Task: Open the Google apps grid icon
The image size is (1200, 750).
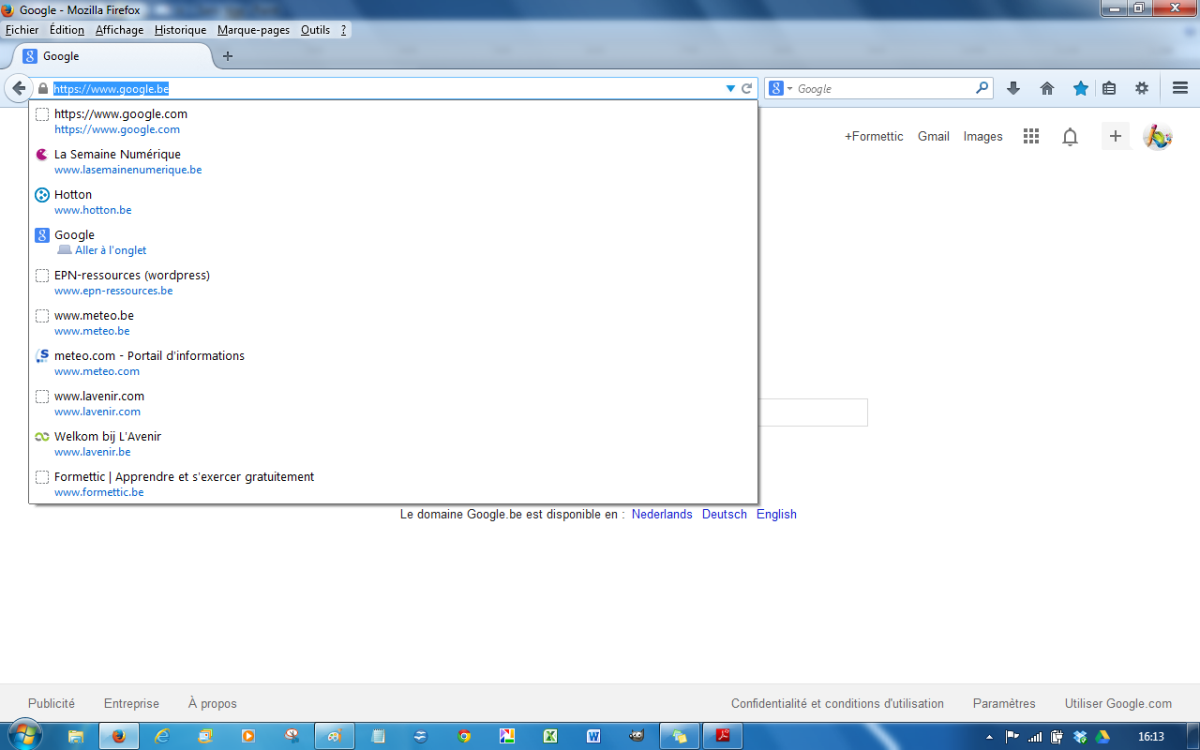Action: 1031,136
